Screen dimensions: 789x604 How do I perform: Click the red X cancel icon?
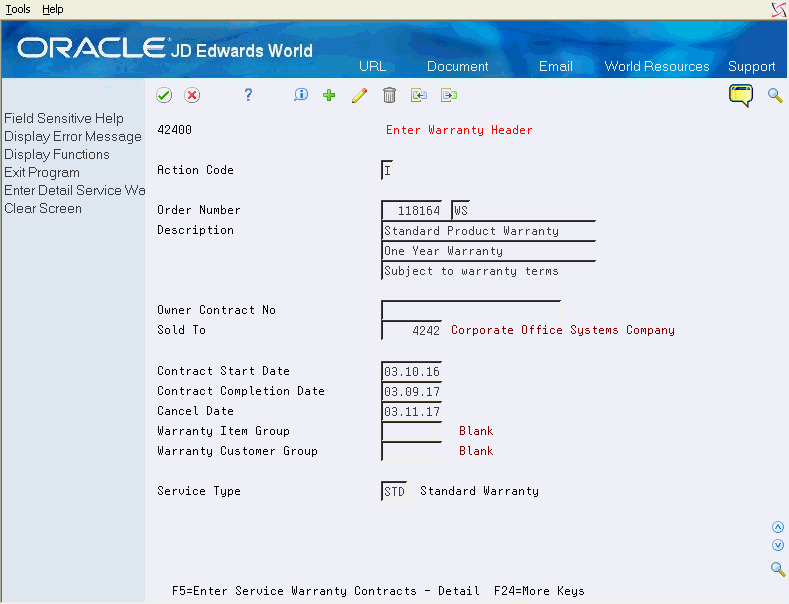(x=192, y=95)
